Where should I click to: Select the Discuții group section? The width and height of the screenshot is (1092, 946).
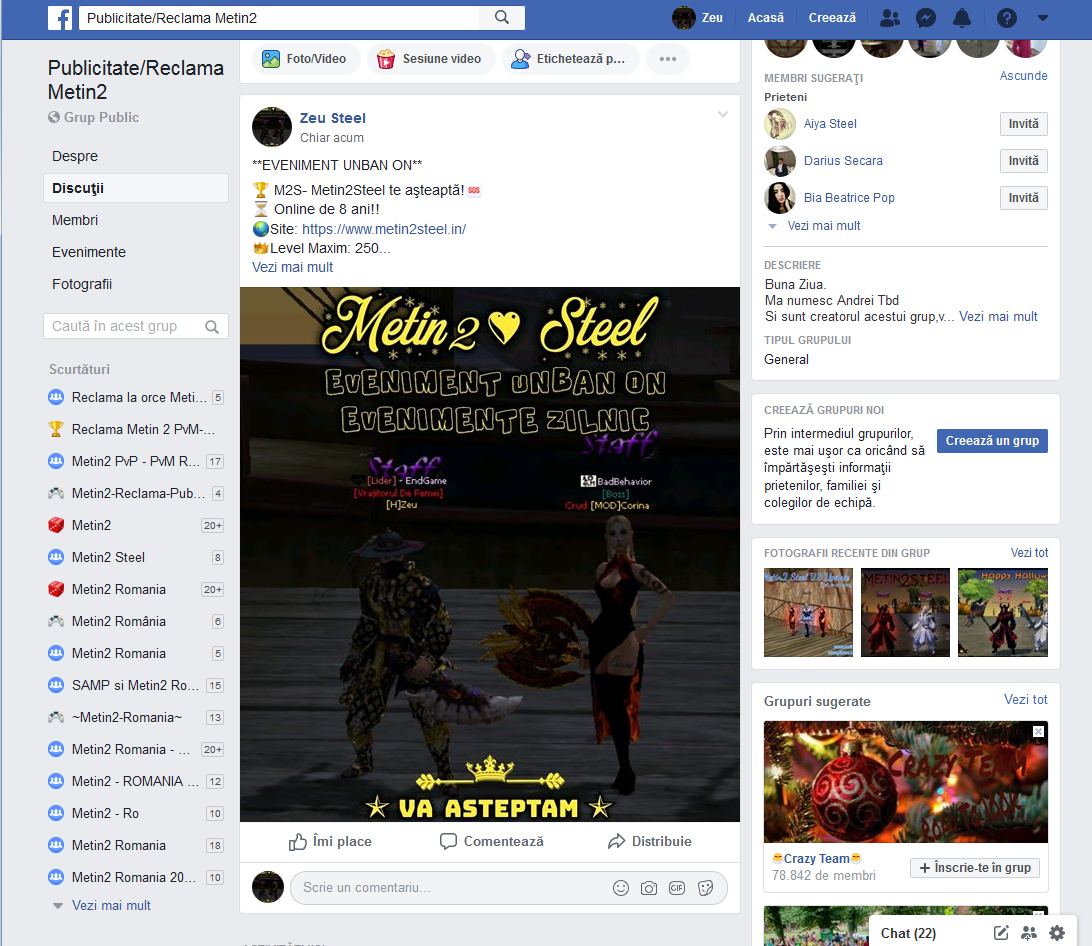pyautogui.click(x=136, y=188)
